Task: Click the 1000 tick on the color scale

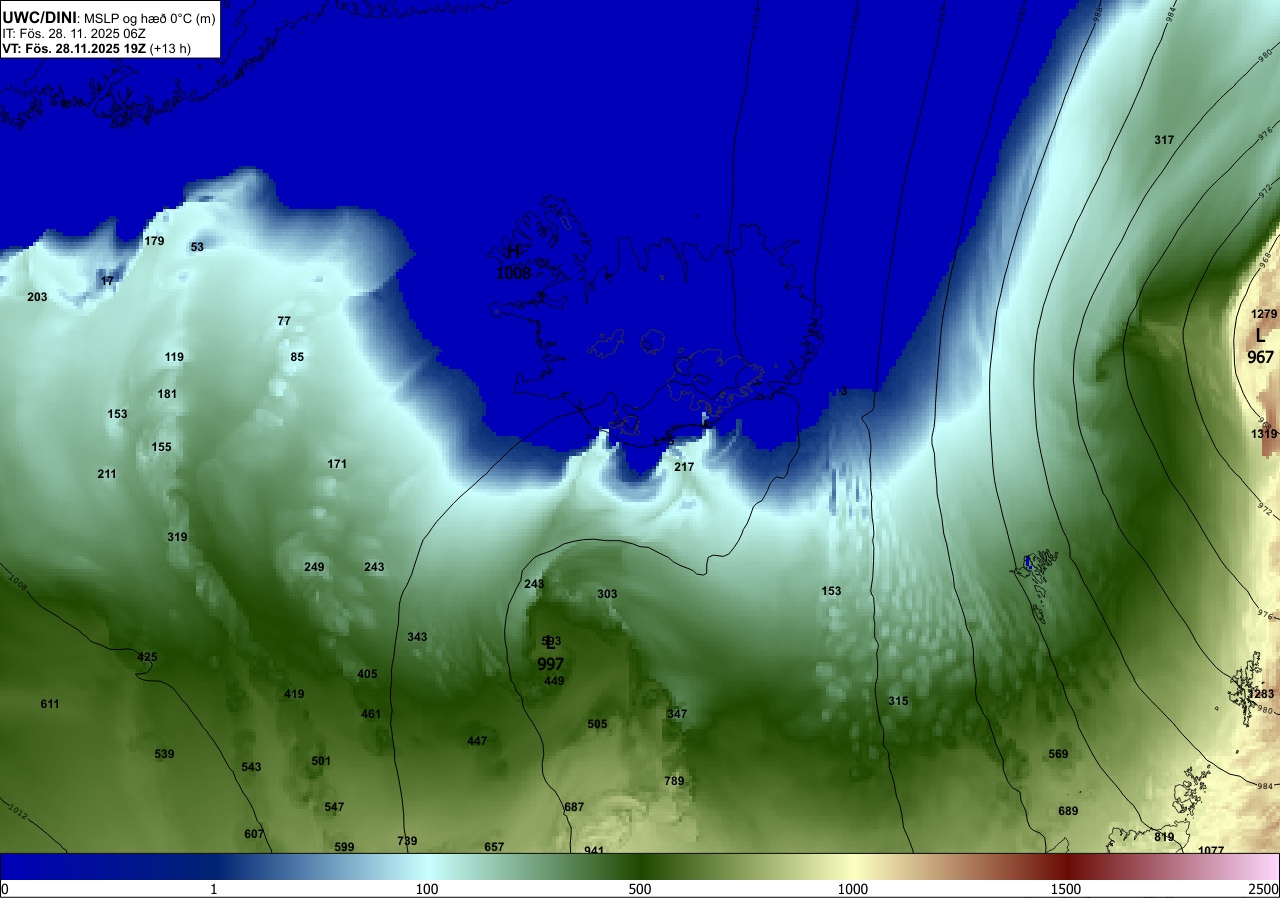Action: 853,889
